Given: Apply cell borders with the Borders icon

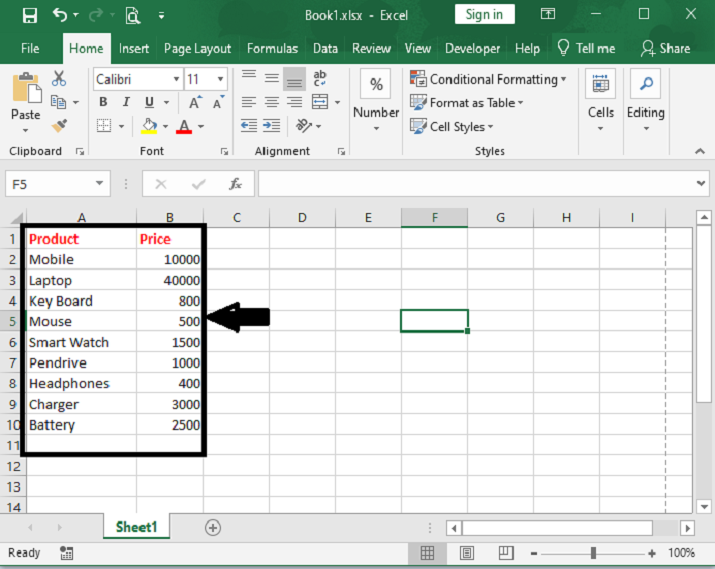Looking at the screenshot, I should coord(104,125).
